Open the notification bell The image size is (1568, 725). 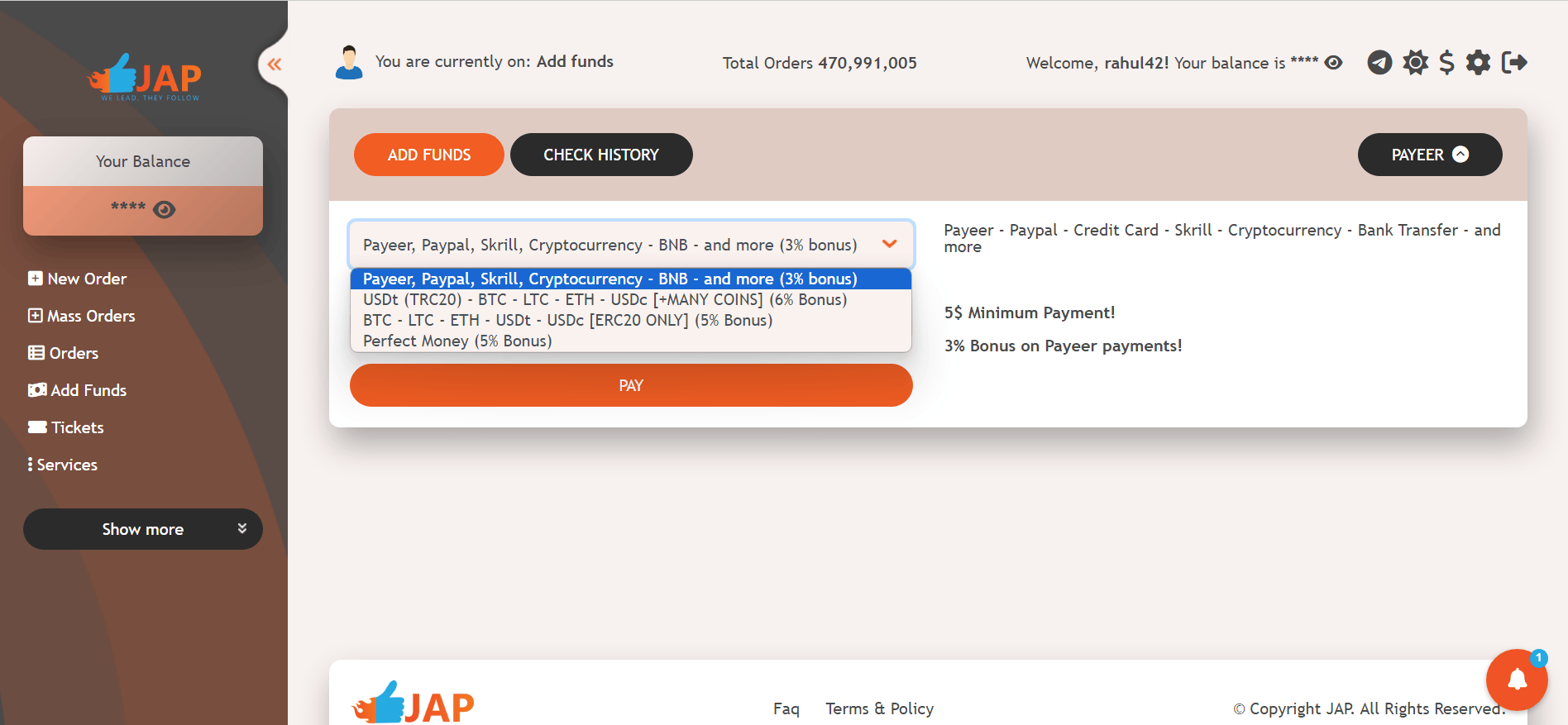[x=1517, y=680]
